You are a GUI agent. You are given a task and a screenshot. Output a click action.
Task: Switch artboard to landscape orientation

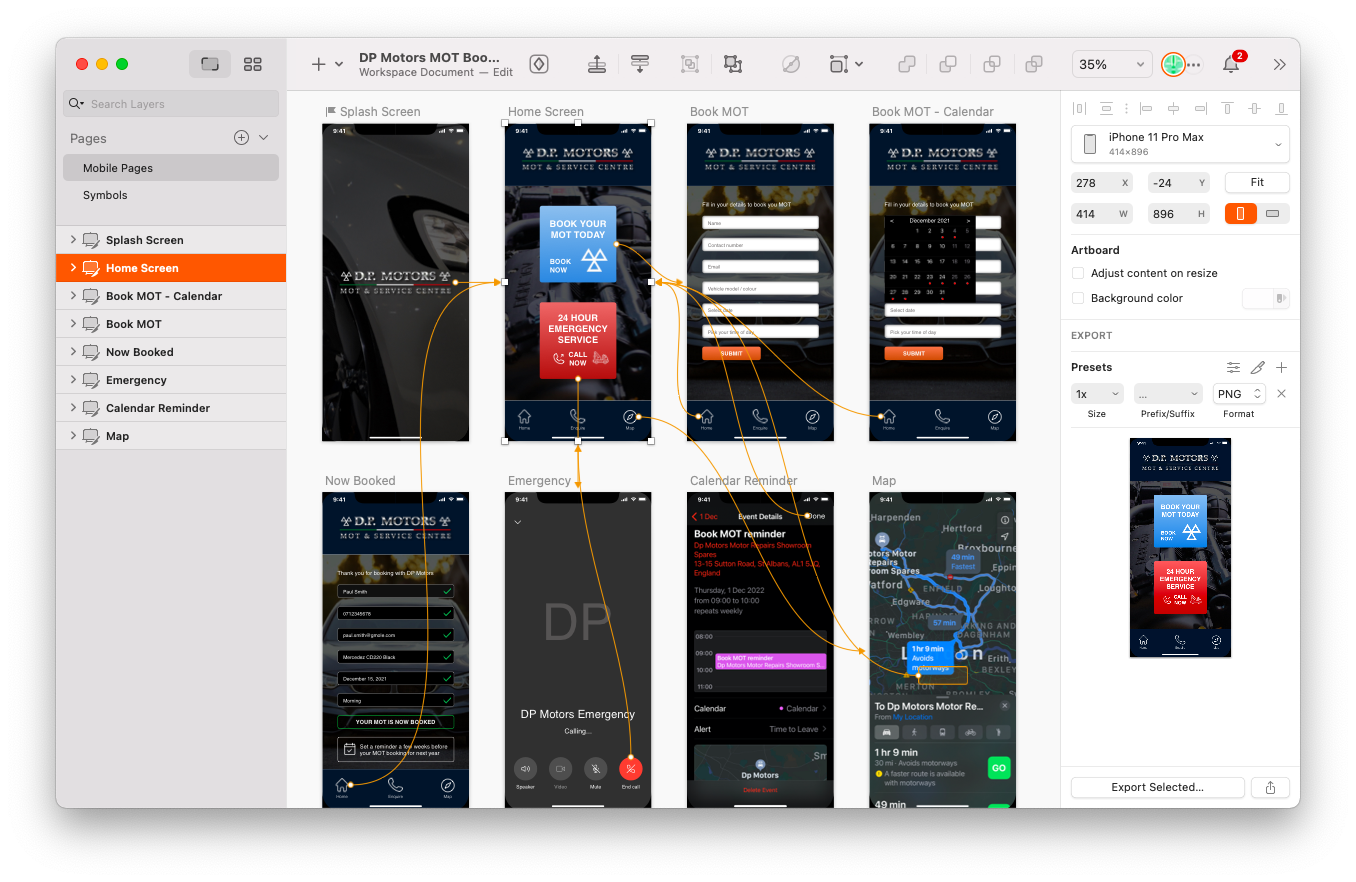coord(1272,213)
